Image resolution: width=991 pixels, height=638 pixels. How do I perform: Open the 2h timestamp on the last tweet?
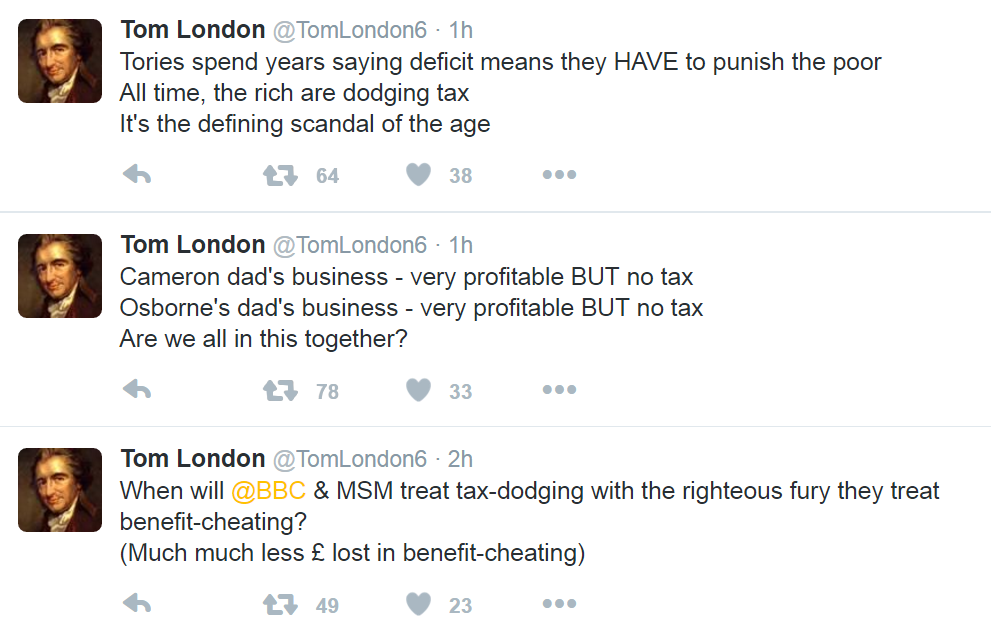coord(460,459)
